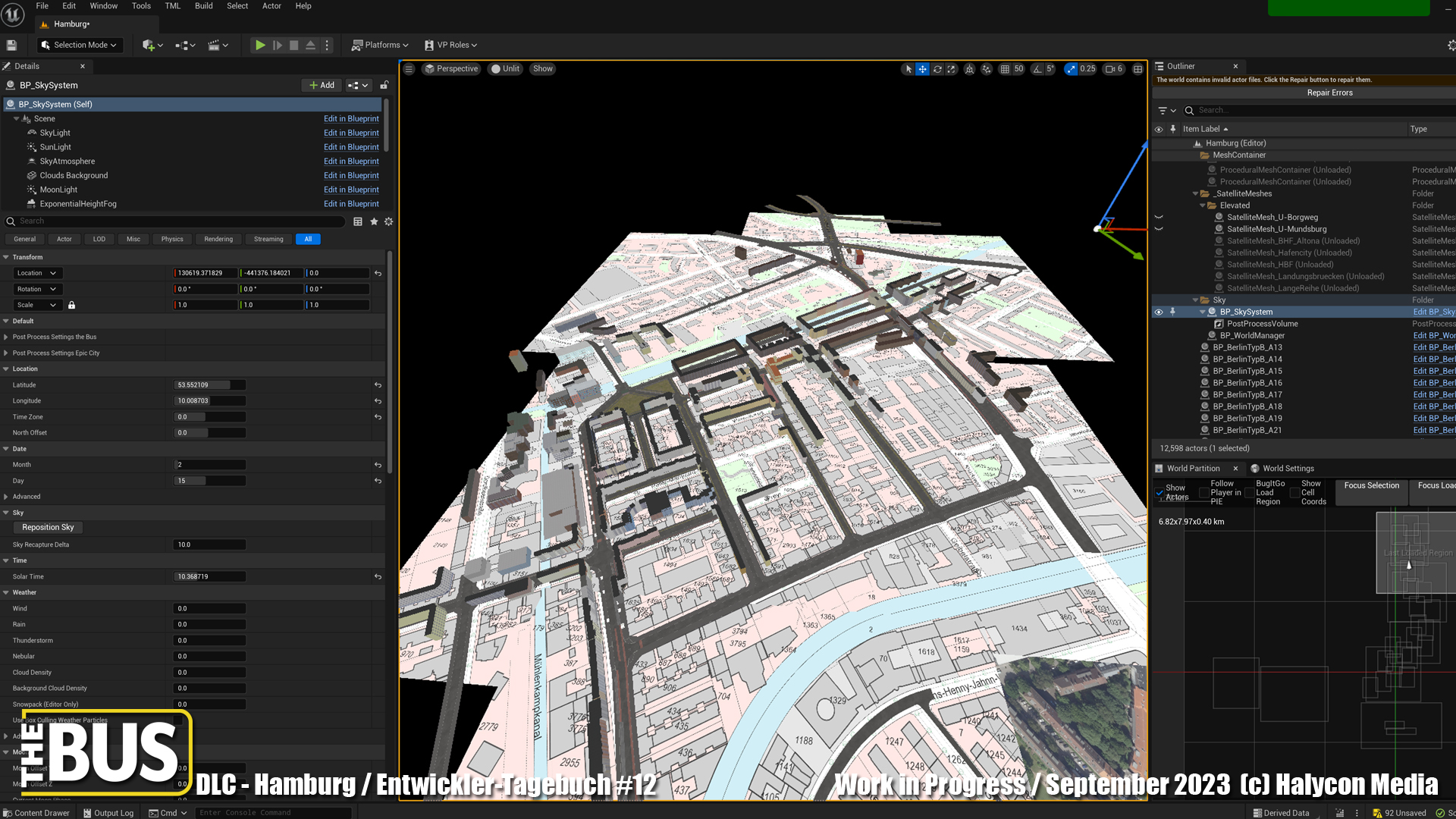Add details row to favorites star
Image resolution: width=1456 pixels, height=819 pixels.
coord(374,221)
